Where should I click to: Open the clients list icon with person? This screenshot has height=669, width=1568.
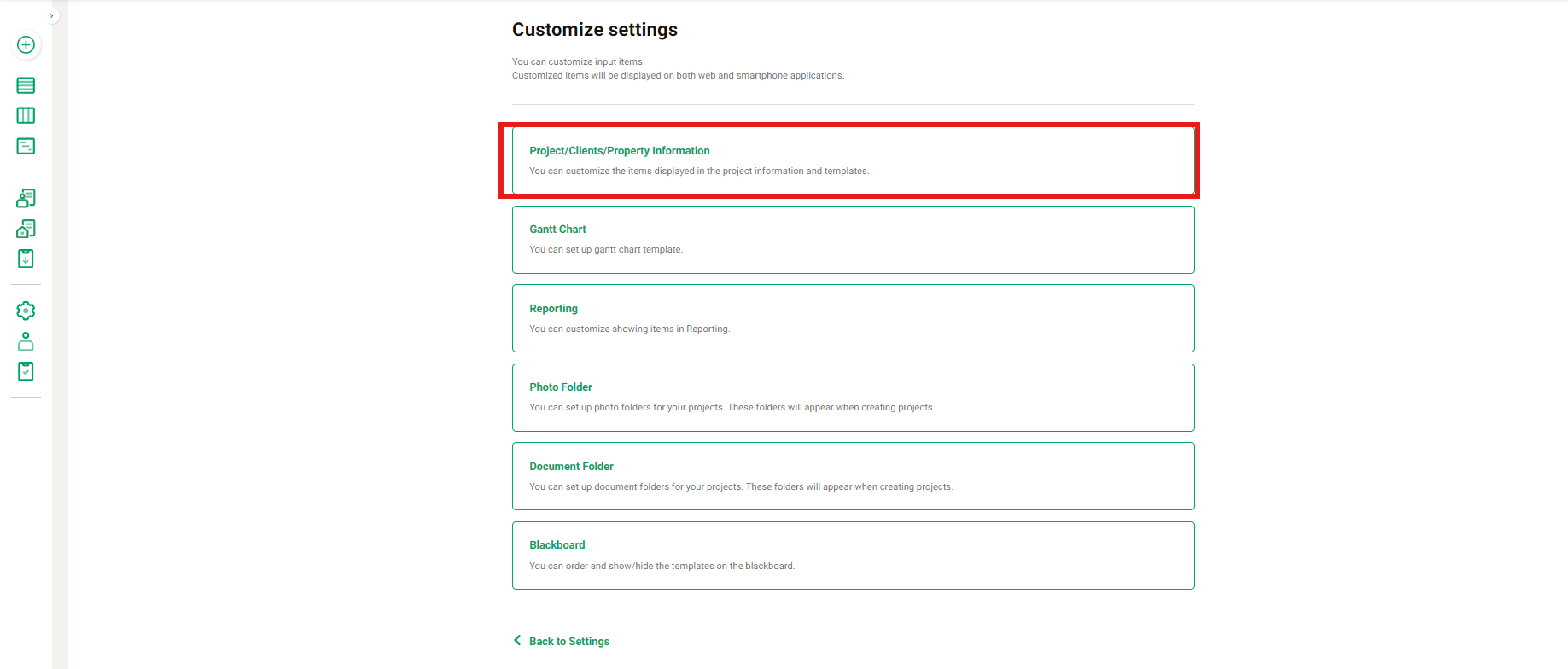[x=26, y=198]
